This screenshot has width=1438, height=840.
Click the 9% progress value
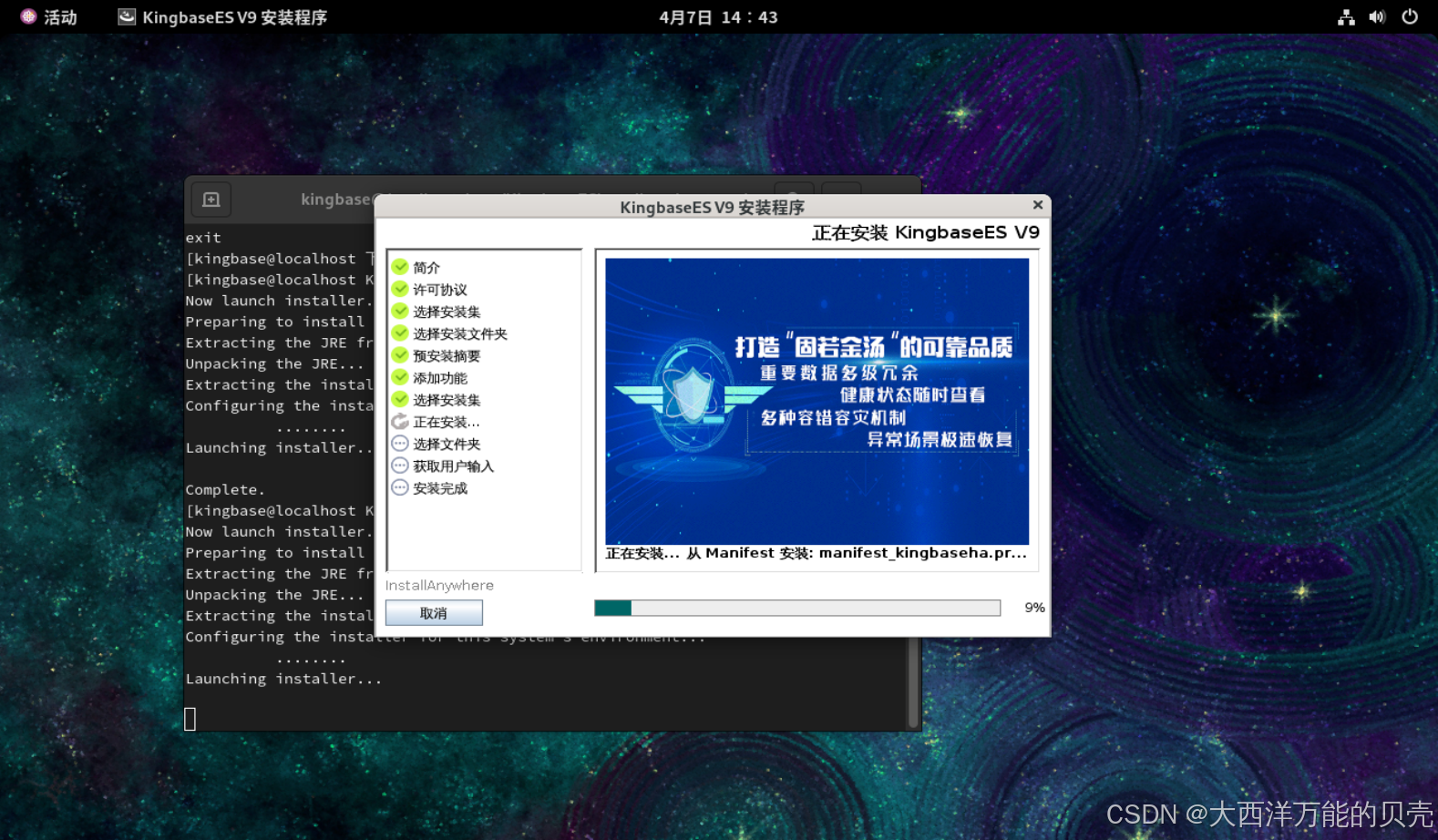pyautogui.click(x=1034, y=608)
